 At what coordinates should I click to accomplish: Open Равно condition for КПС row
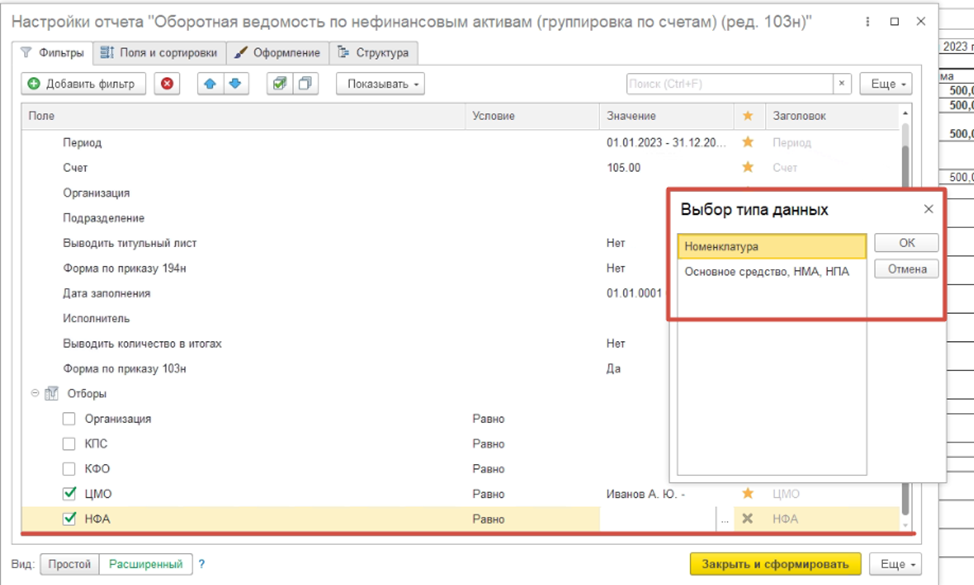pos(488,444)
